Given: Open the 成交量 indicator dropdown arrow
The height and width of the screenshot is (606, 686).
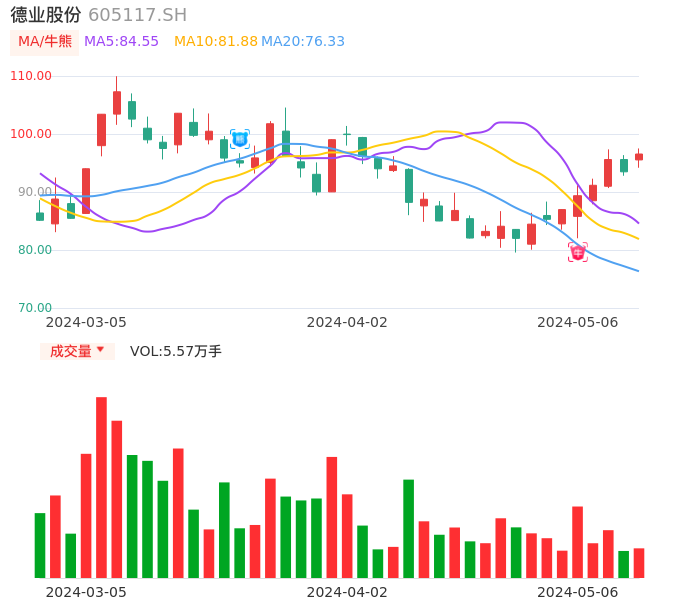Looking at the screenshot, I should 100,350.
